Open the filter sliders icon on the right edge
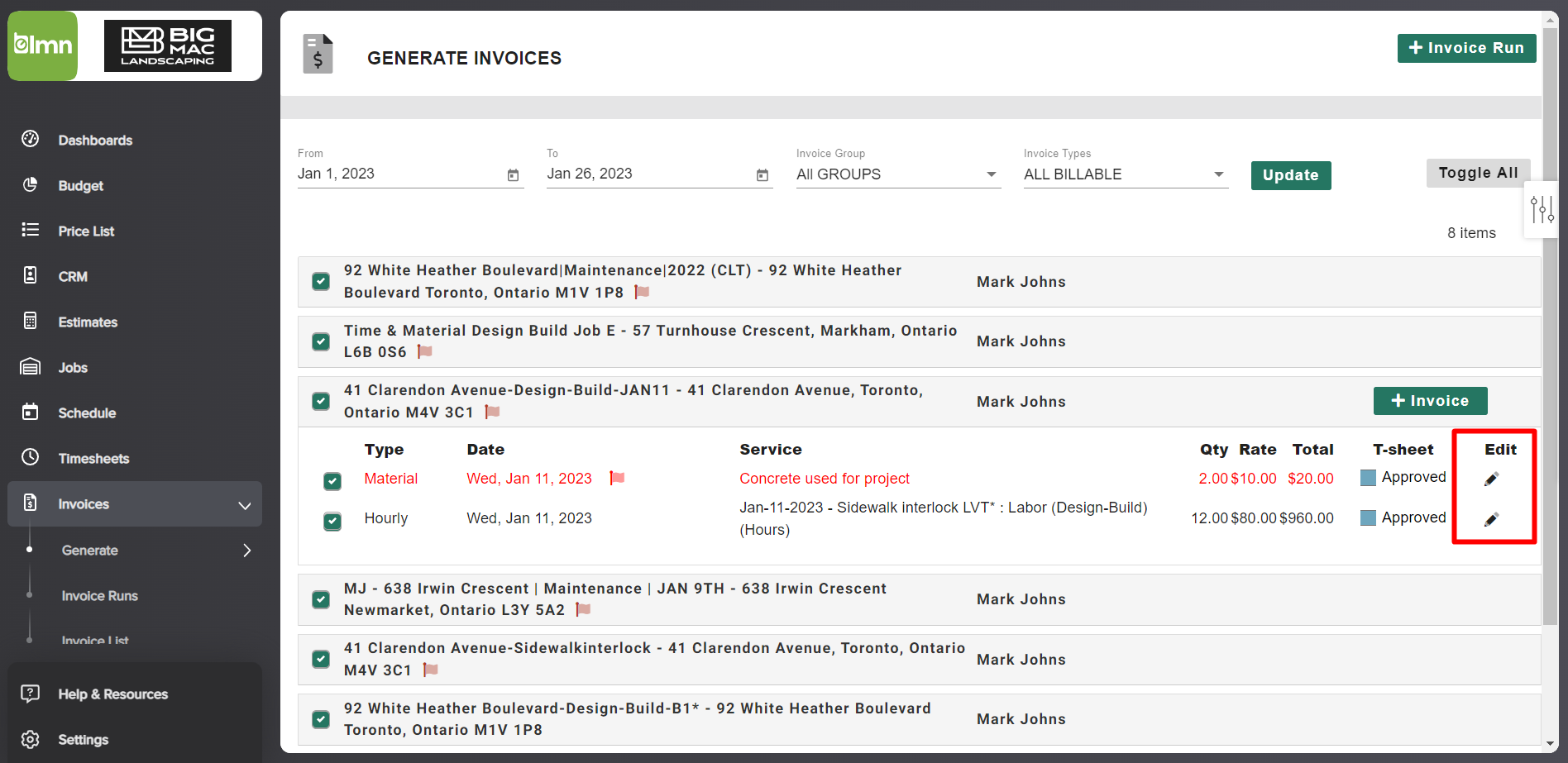The width and height of the screenshot is (1568, 763). pyautogui.click(x=1542, y=209)
